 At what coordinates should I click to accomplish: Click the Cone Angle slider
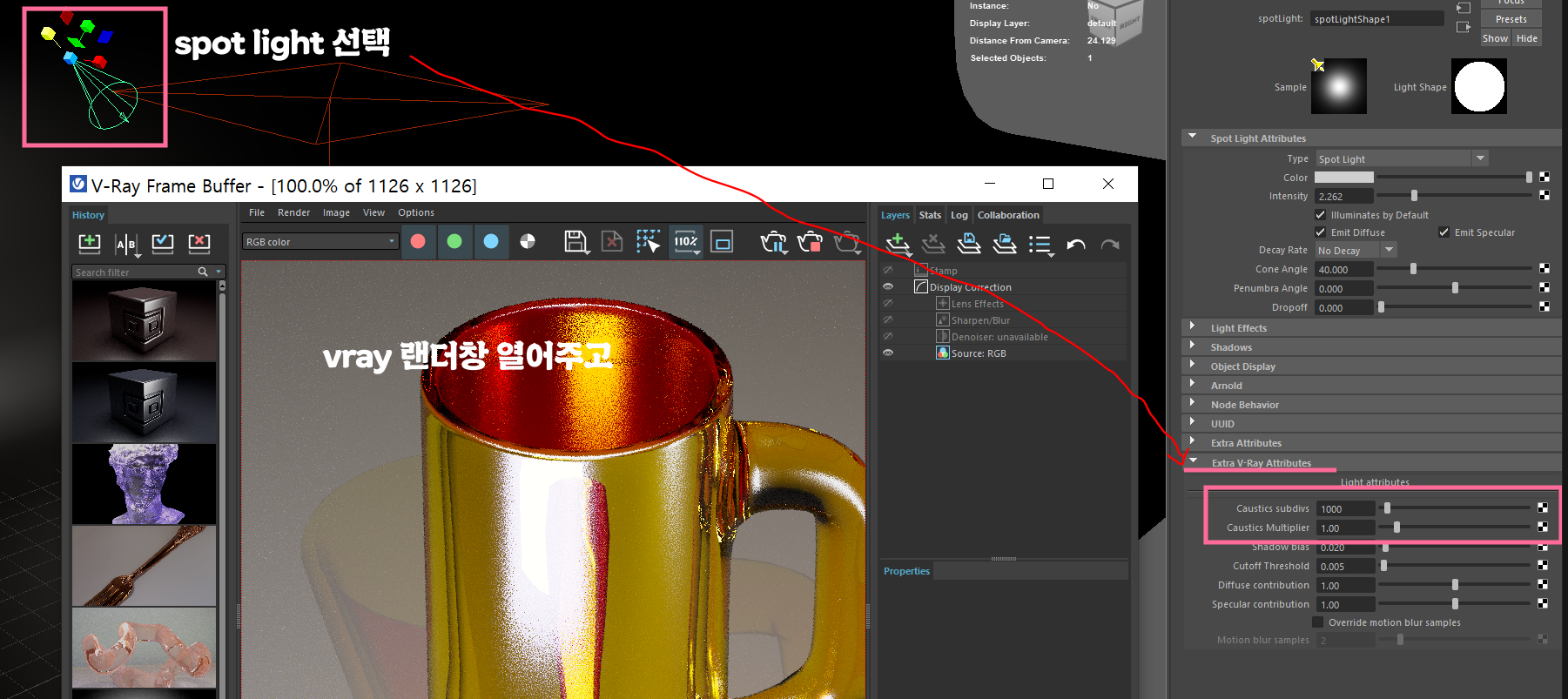pyautogui.click(x=1454, y=269)
